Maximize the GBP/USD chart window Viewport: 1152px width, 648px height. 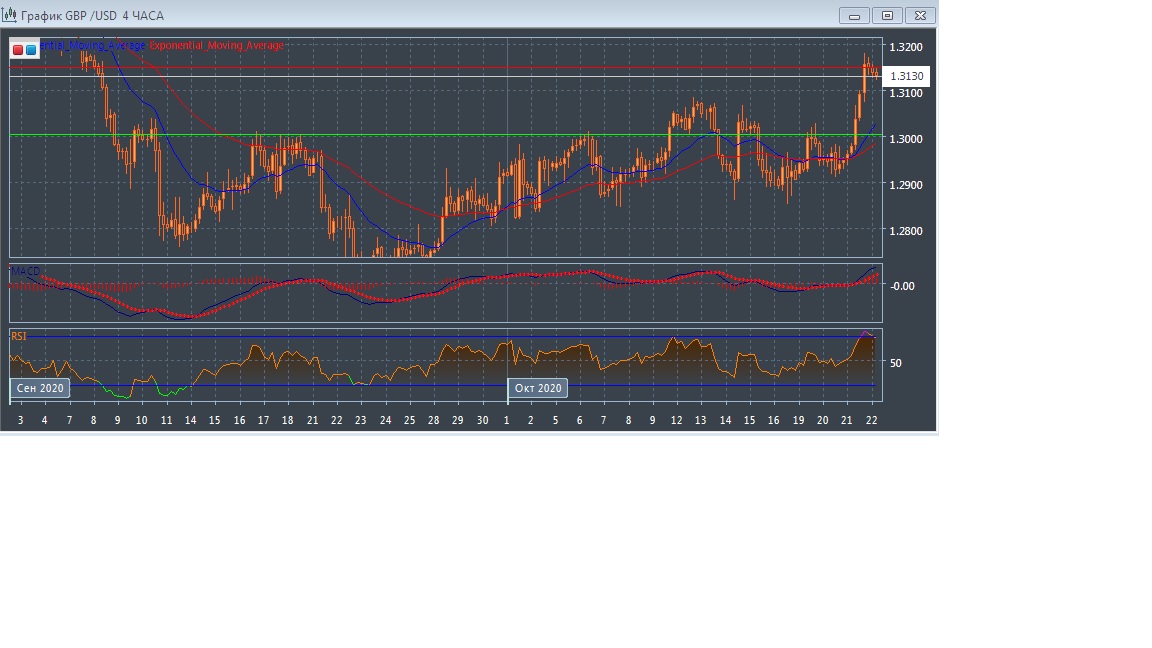pyautogui.click(x=887, y=15)
